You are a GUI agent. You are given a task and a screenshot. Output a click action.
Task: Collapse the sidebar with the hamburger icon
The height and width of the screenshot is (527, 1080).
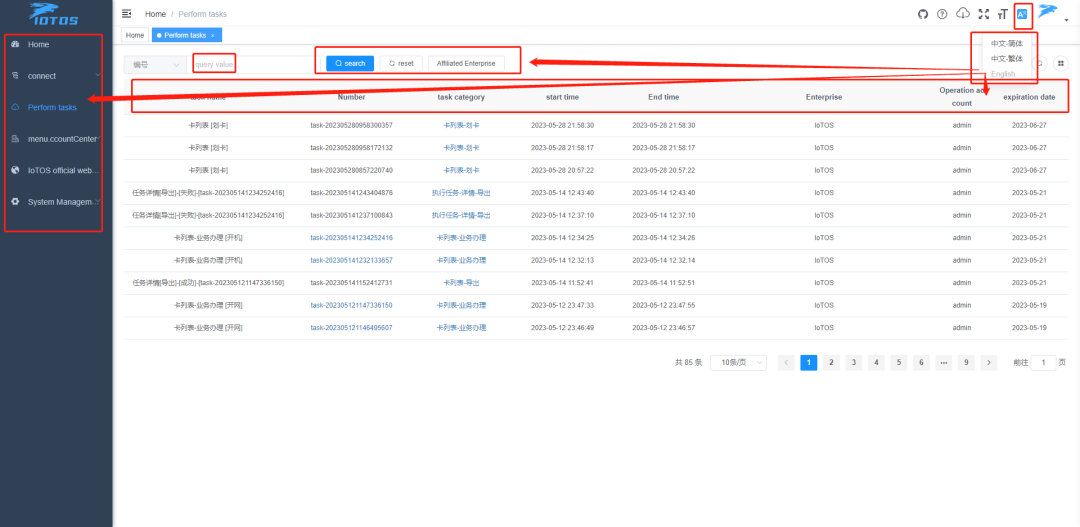coord(127,14)
